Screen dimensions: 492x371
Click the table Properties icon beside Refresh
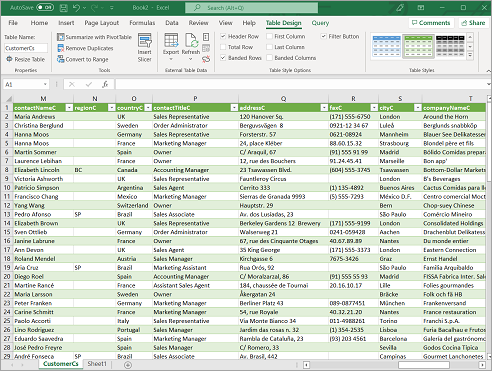pyautogui.click(x=206, y=37)
